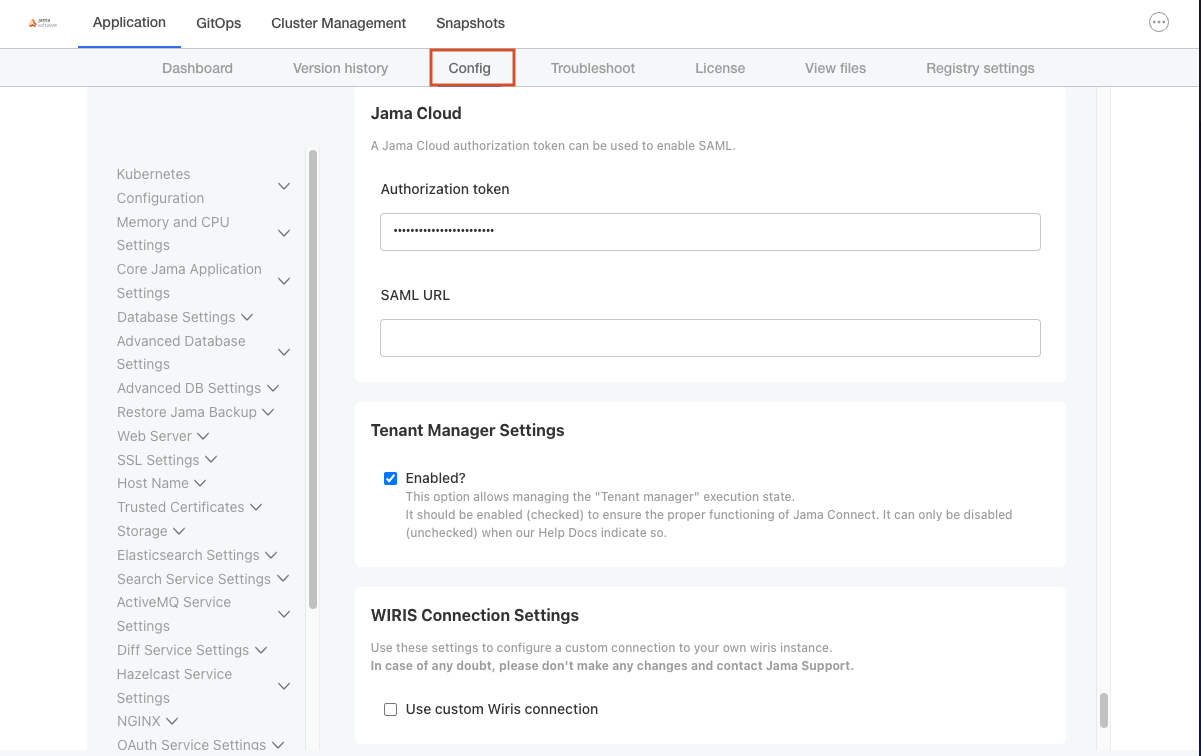Check Use custom Wiris connection
The height and width of the screenshot is (756, 1201).
(x=391, y=709)
